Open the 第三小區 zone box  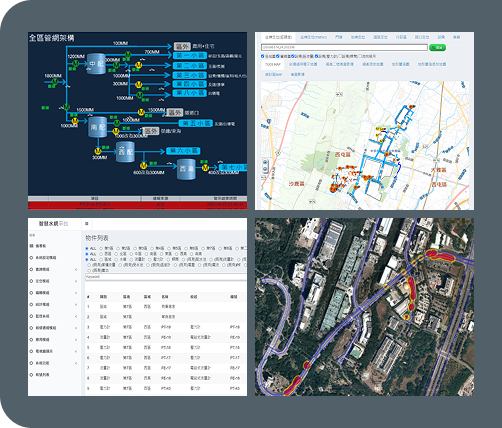coord(190,75)
